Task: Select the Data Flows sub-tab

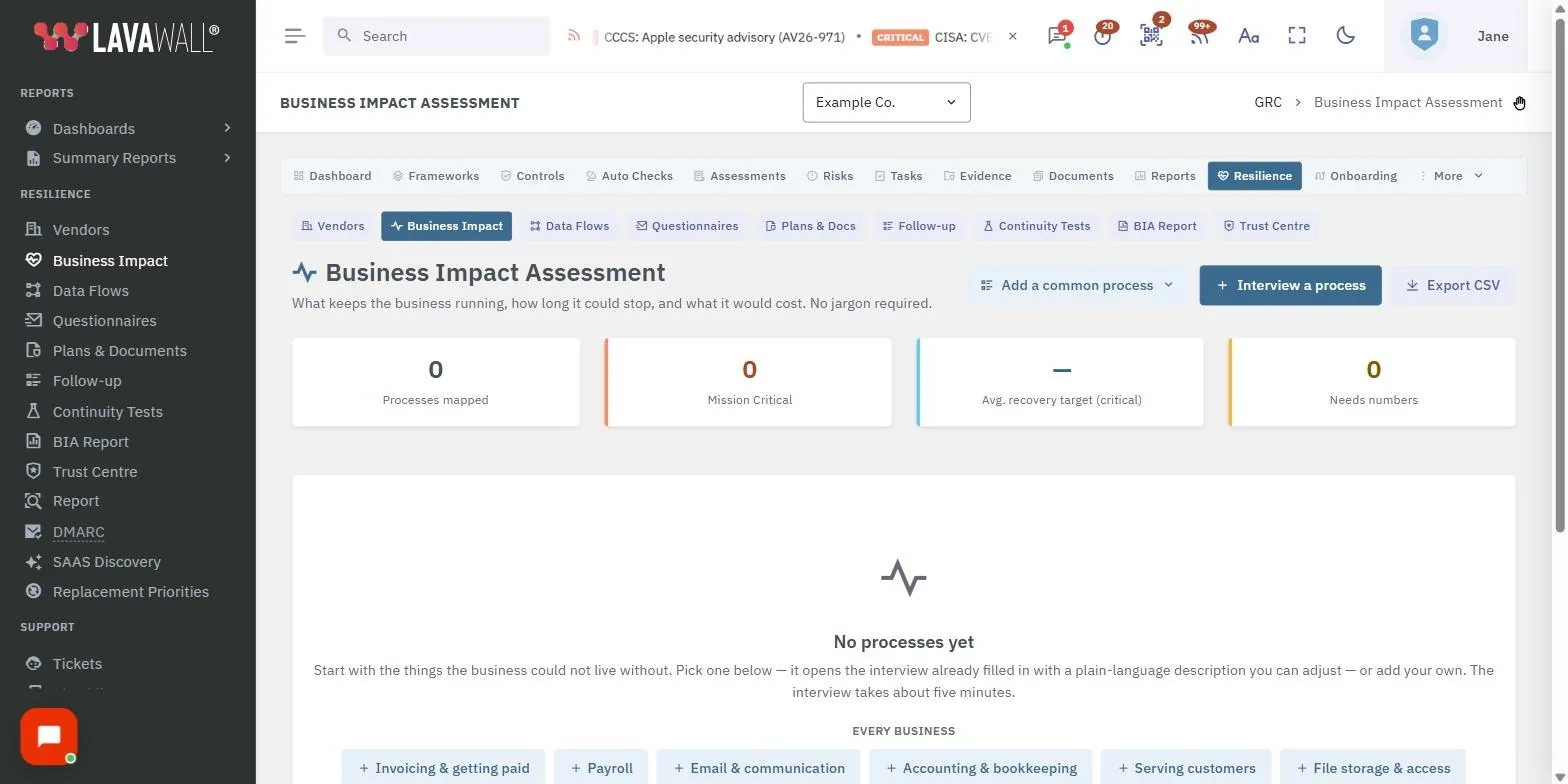Action: tap(569, 226)
